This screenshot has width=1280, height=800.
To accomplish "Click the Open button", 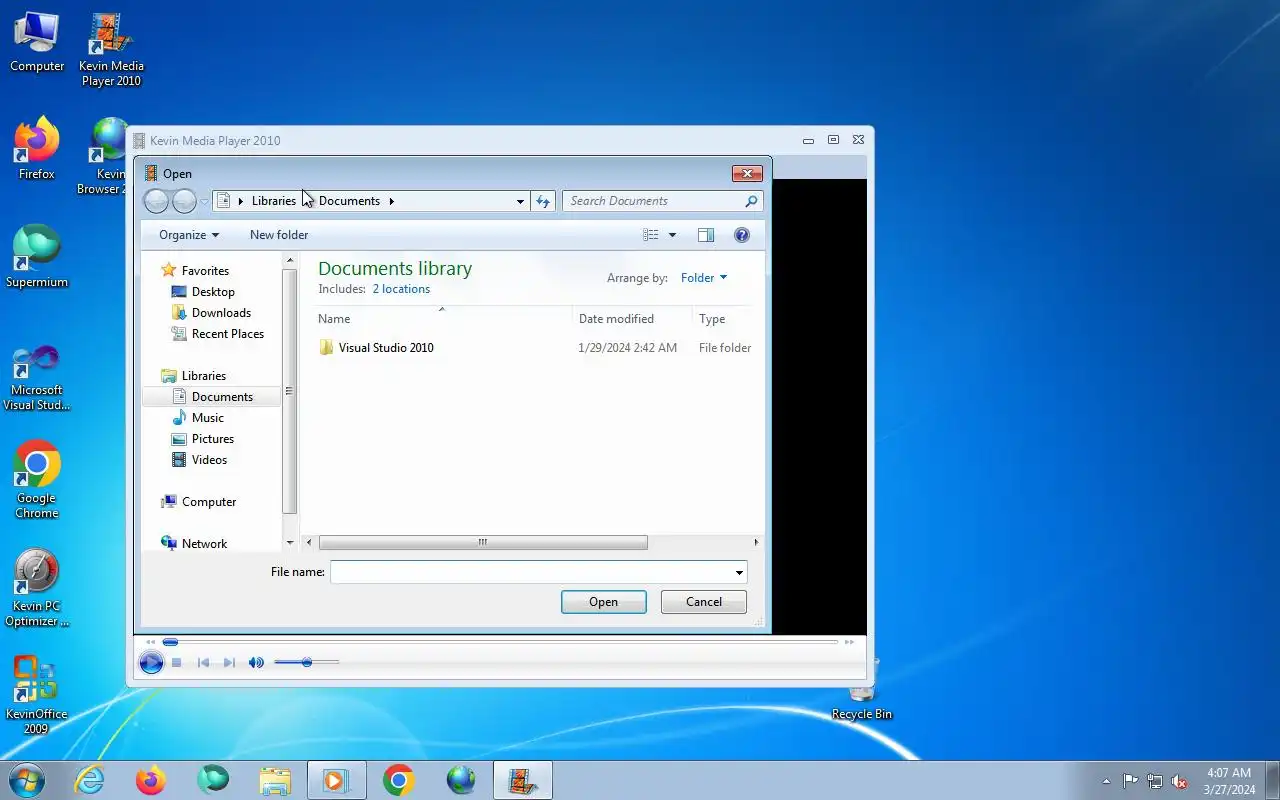I will coord(604,602).
